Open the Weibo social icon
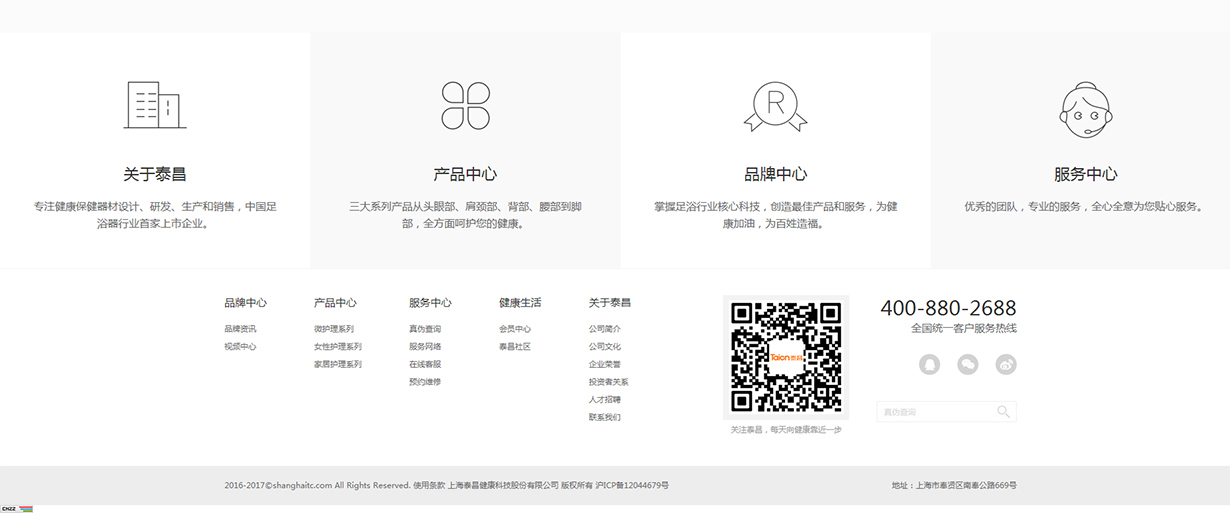 (1005, 364)
